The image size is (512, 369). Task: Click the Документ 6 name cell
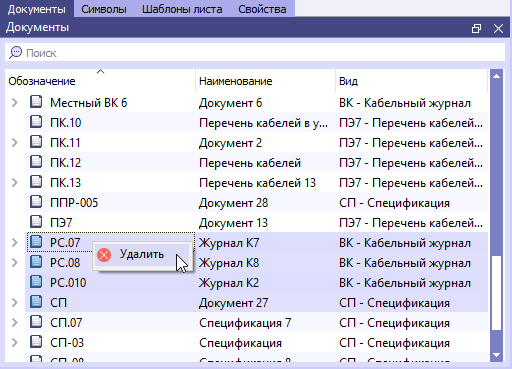pos(231,103)
